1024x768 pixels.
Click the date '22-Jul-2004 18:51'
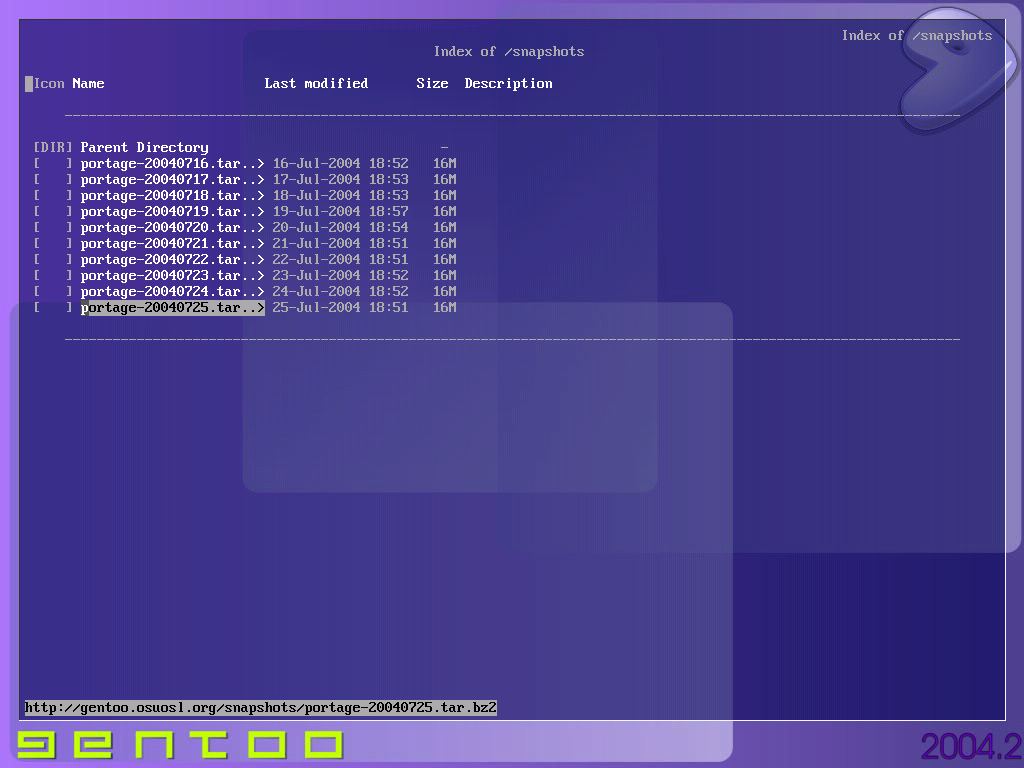tap(340, 259)
